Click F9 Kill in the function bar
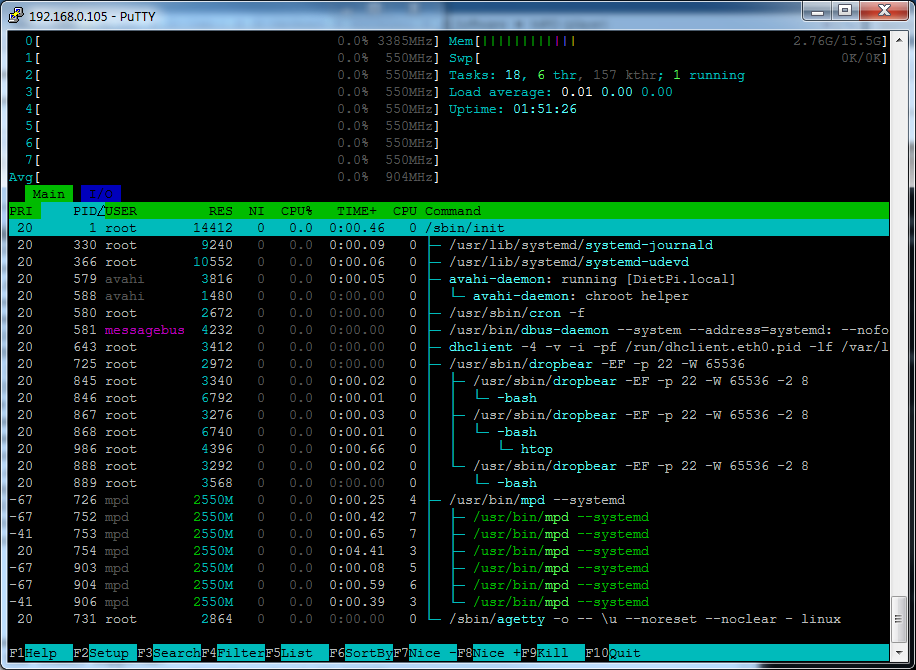This screenshot has width=916, height=670. (553, 653)
